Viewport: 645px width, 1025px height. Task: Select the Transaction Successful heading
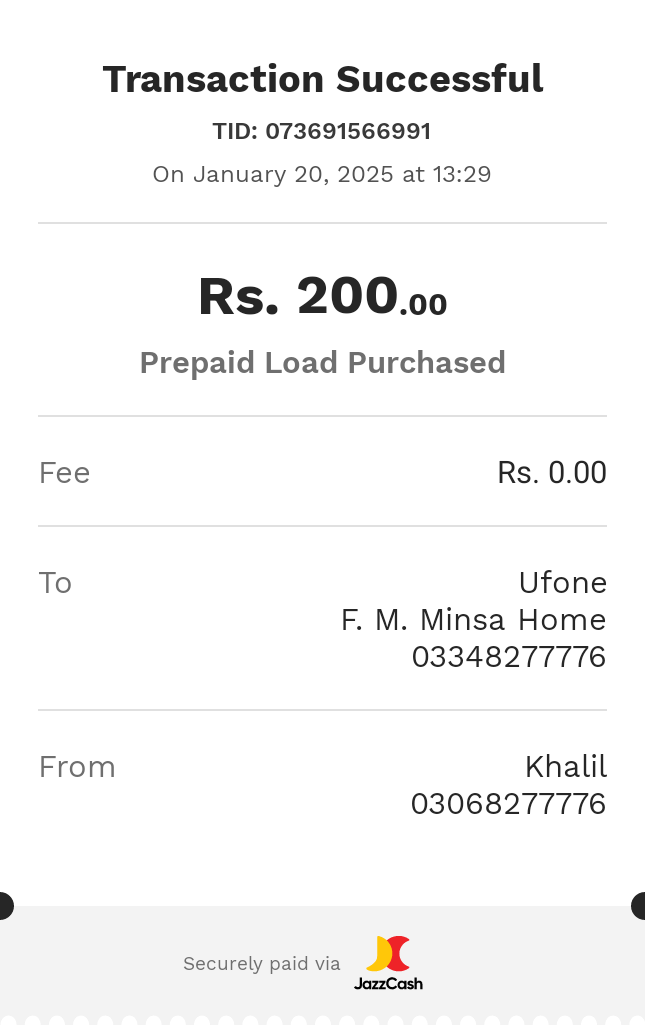pyautogui.click(x=322, y=79)
